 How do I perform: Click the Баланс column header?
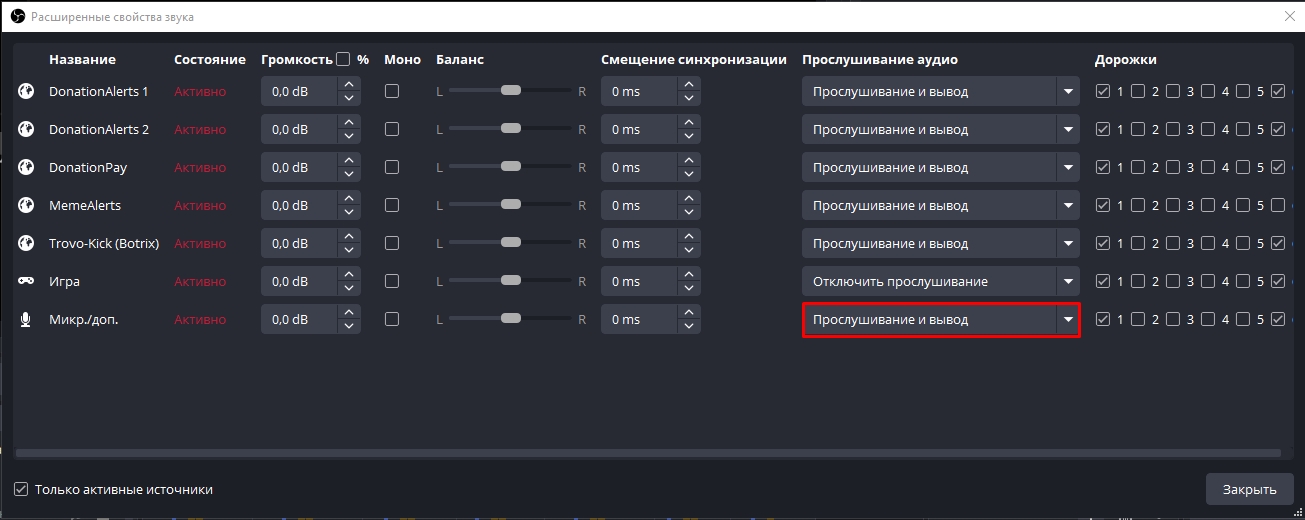[460, 59]
